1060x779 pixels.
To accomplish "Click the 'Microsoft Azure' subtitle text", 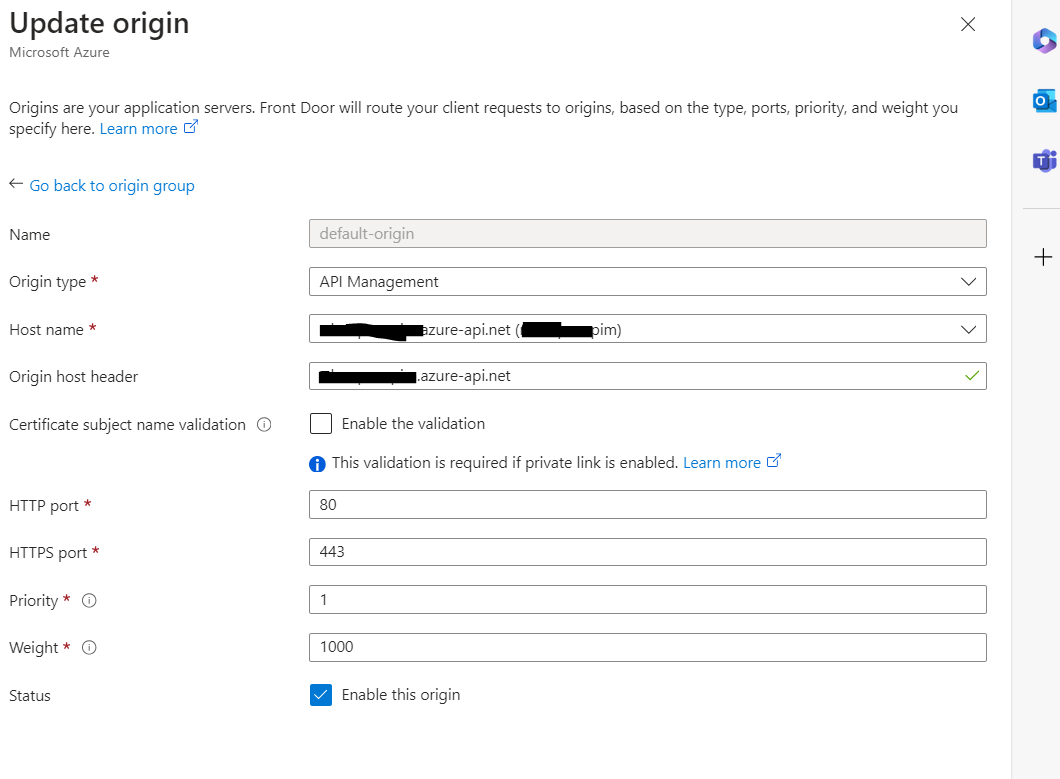I will click(59, 53).
